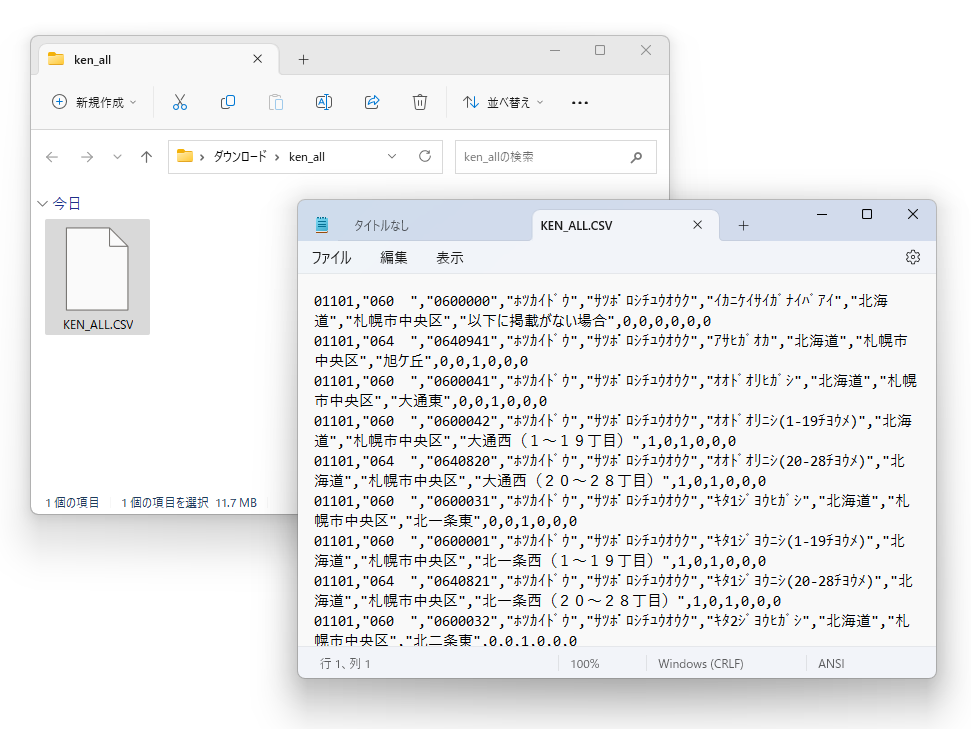The height and width of the screenshot is (729, 971).
Task: Select the Rename icon in the toolbar
Action: click(x=323, y=102)
